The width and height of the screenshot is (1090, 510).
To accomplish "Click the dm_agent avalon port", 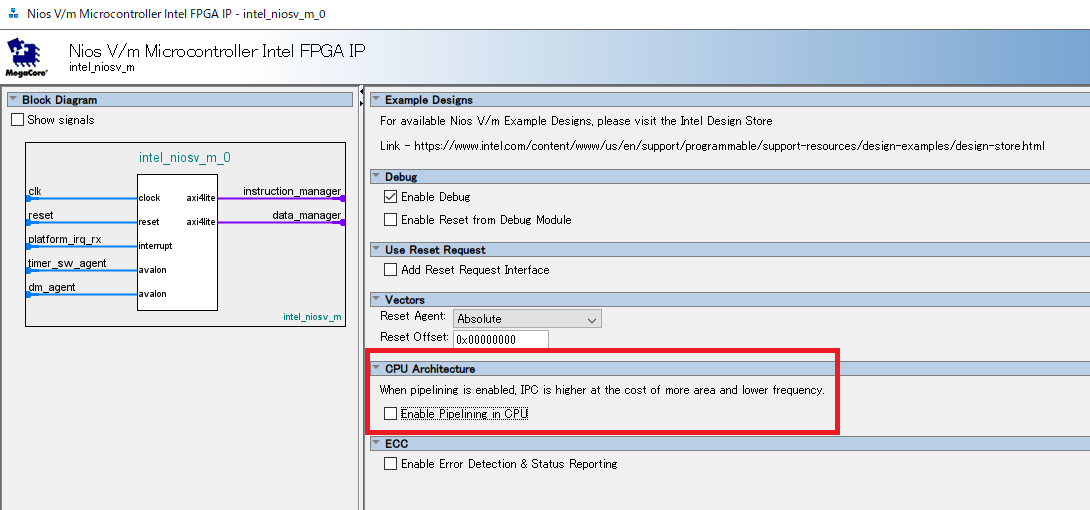I will pos(52,288).
